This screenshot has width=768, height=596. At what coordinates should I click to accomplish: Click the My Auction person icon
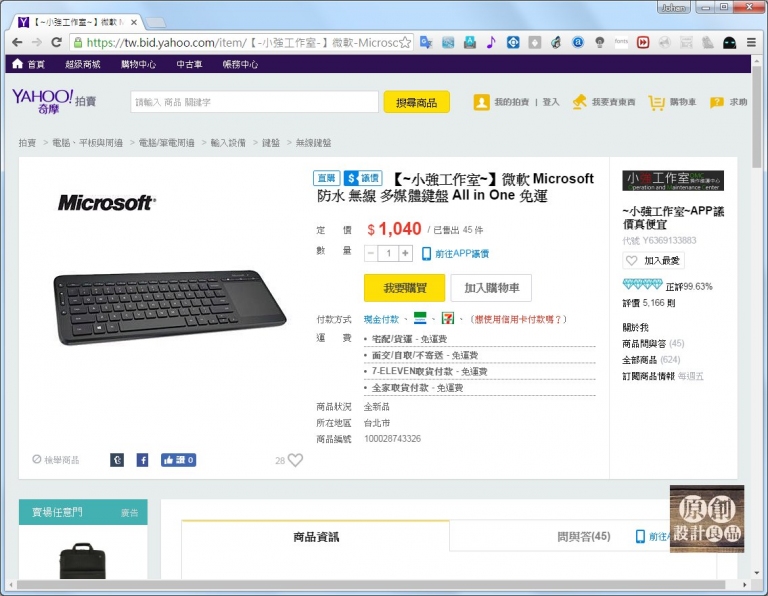point(481,102)
